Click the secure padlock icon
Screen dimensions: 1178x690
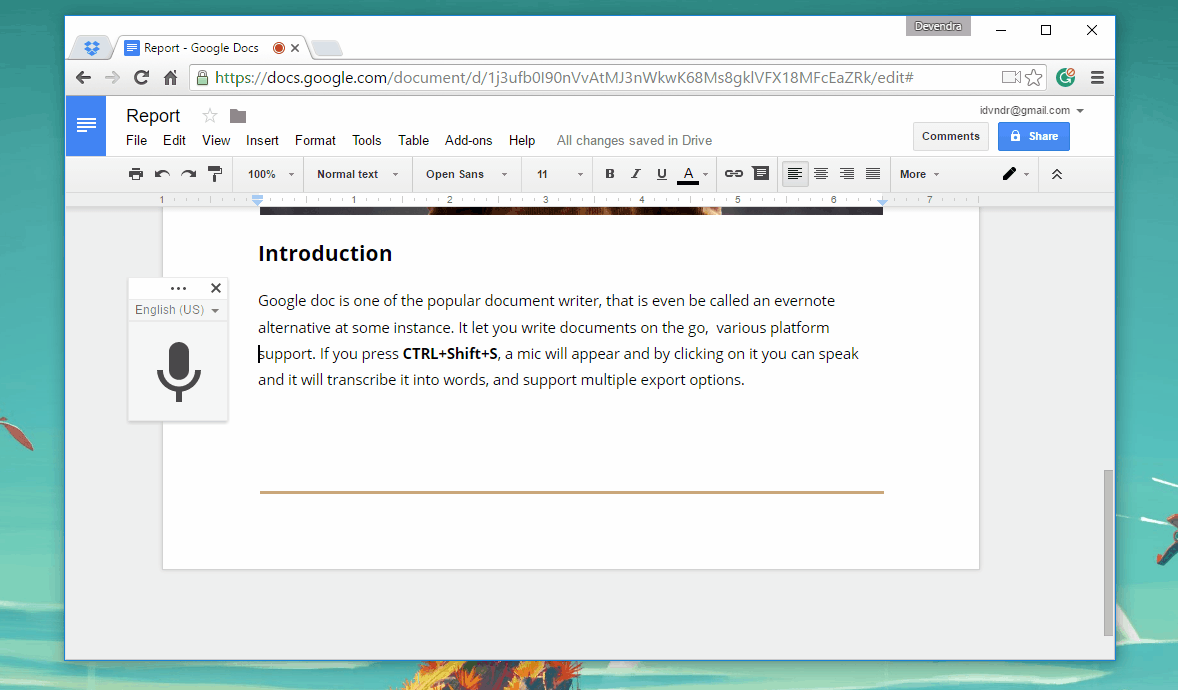[x=202, y=77]
